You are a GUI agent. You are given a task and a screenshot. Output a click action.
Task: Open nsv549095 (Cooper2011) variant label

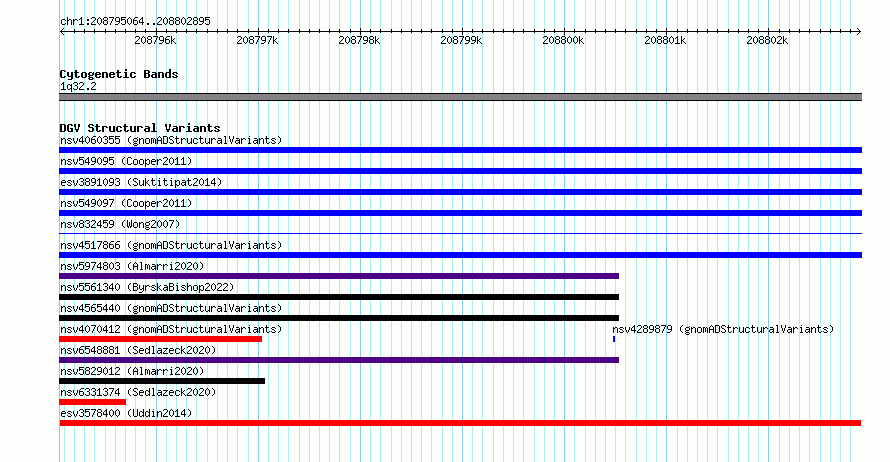click(126, 161)
